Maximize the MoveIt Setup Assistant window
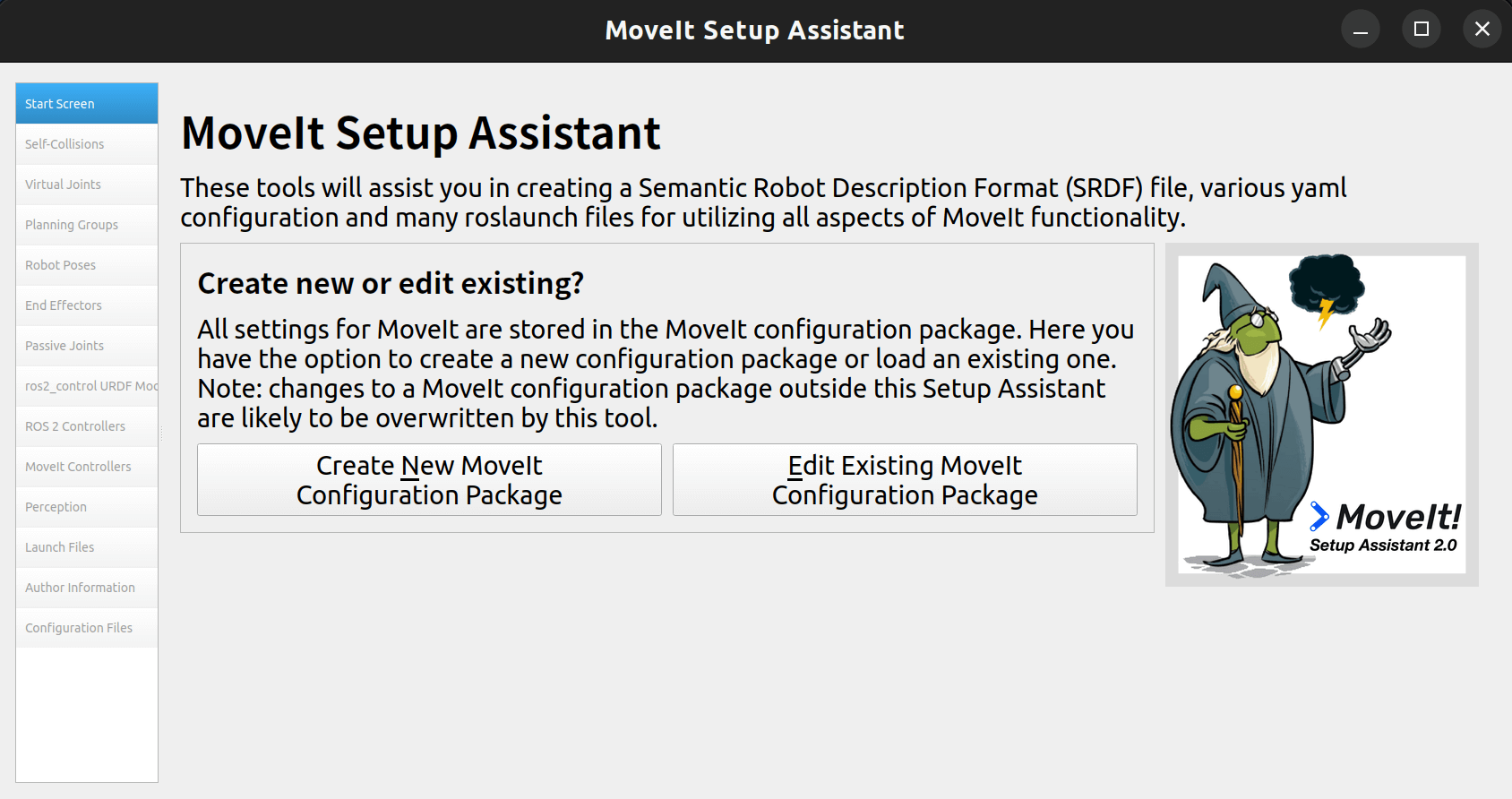 click(x=1422, y=30)
